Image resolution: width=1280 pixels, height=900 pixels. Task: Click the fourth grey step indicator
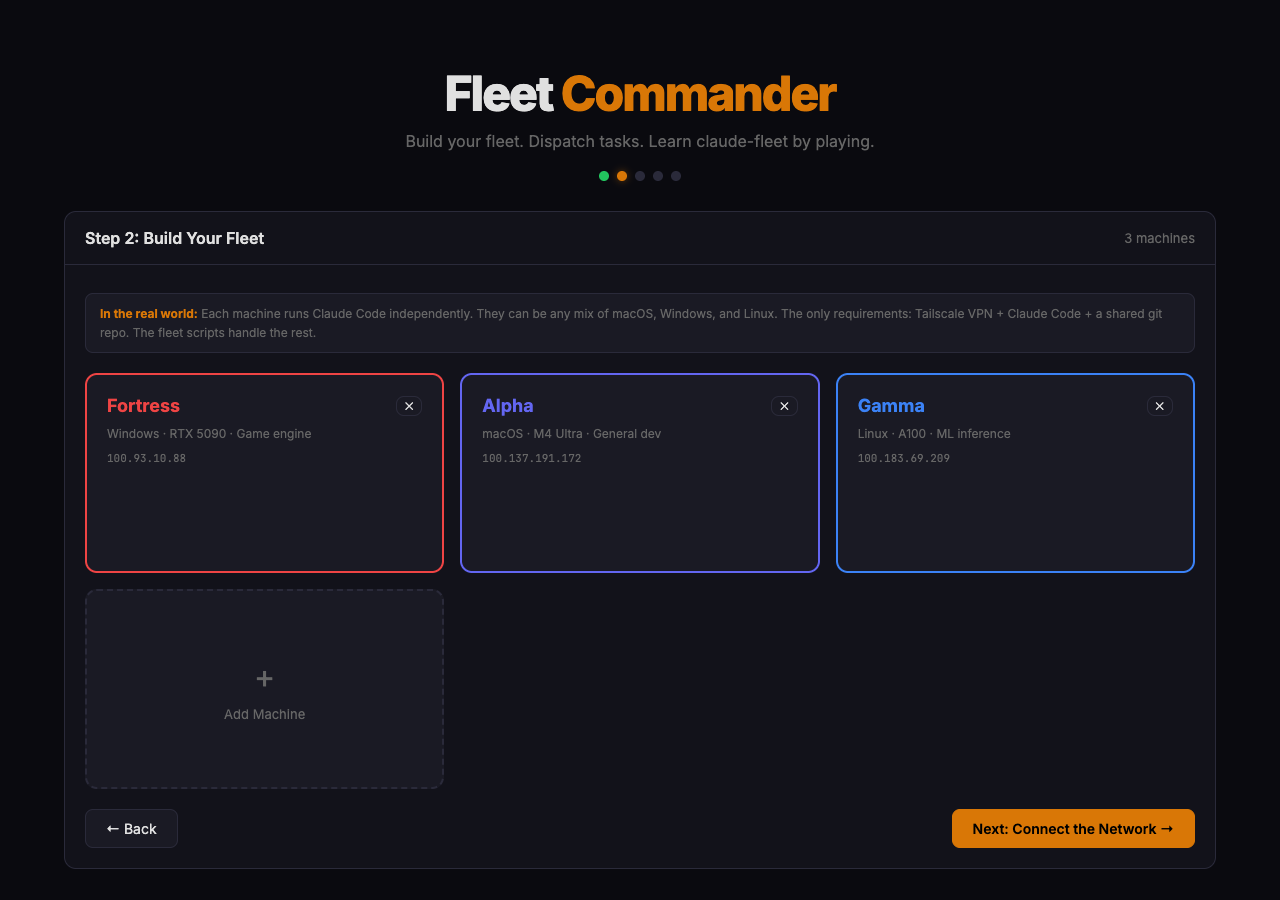[657, 175]
